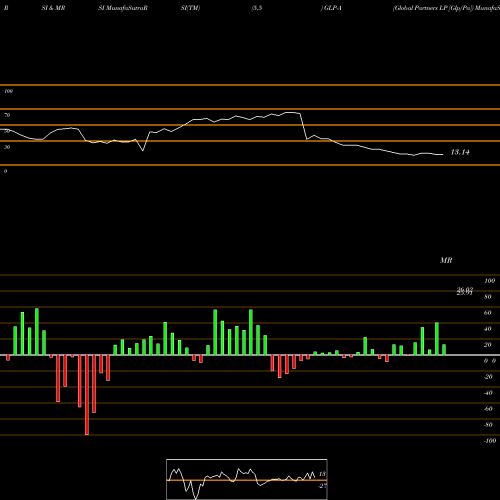Click the sharp drop on RSI line
Viewport: 500px width, 500px height.
click(304, 126)
